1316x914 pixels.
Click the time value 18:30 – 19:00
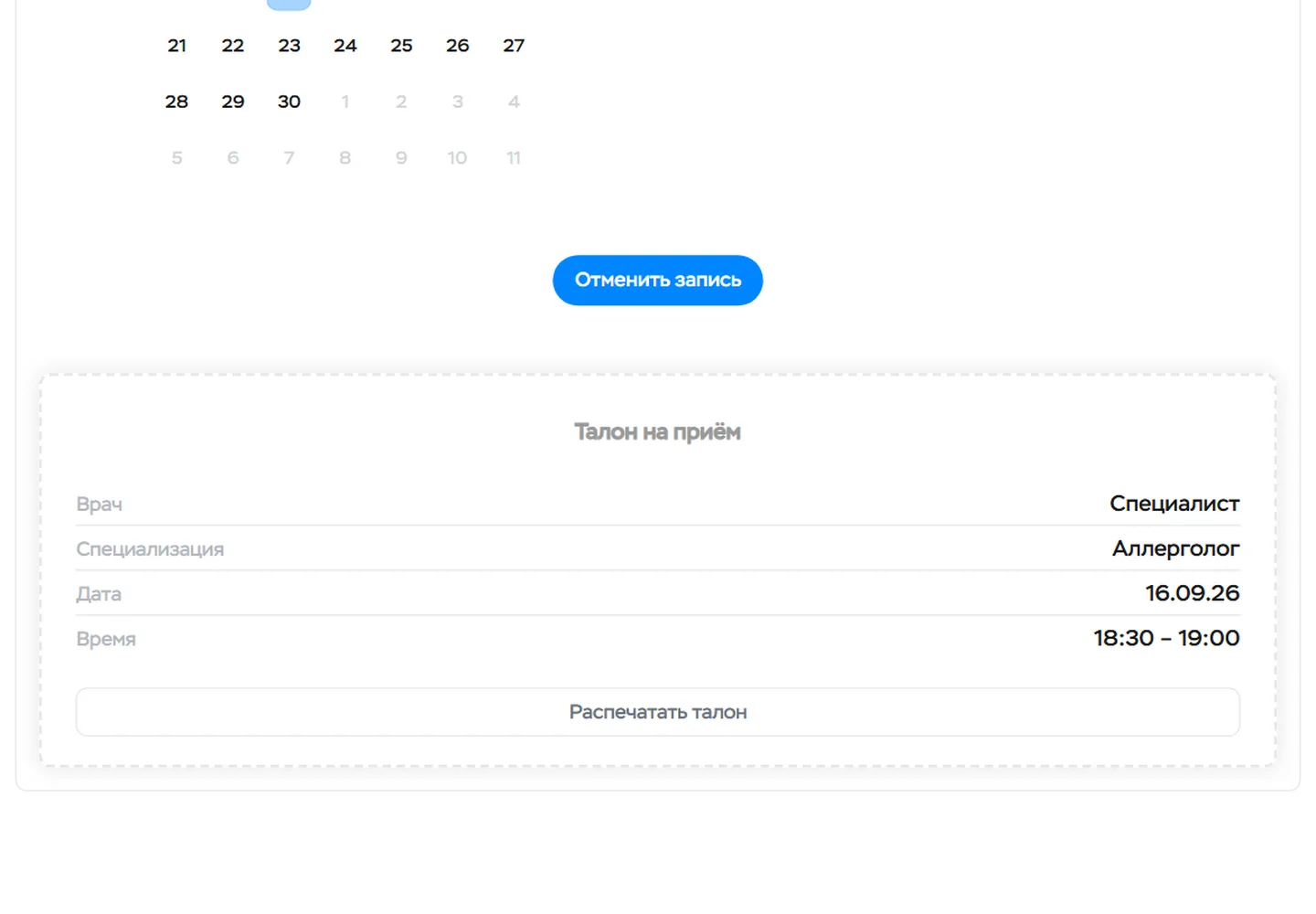1167,638
